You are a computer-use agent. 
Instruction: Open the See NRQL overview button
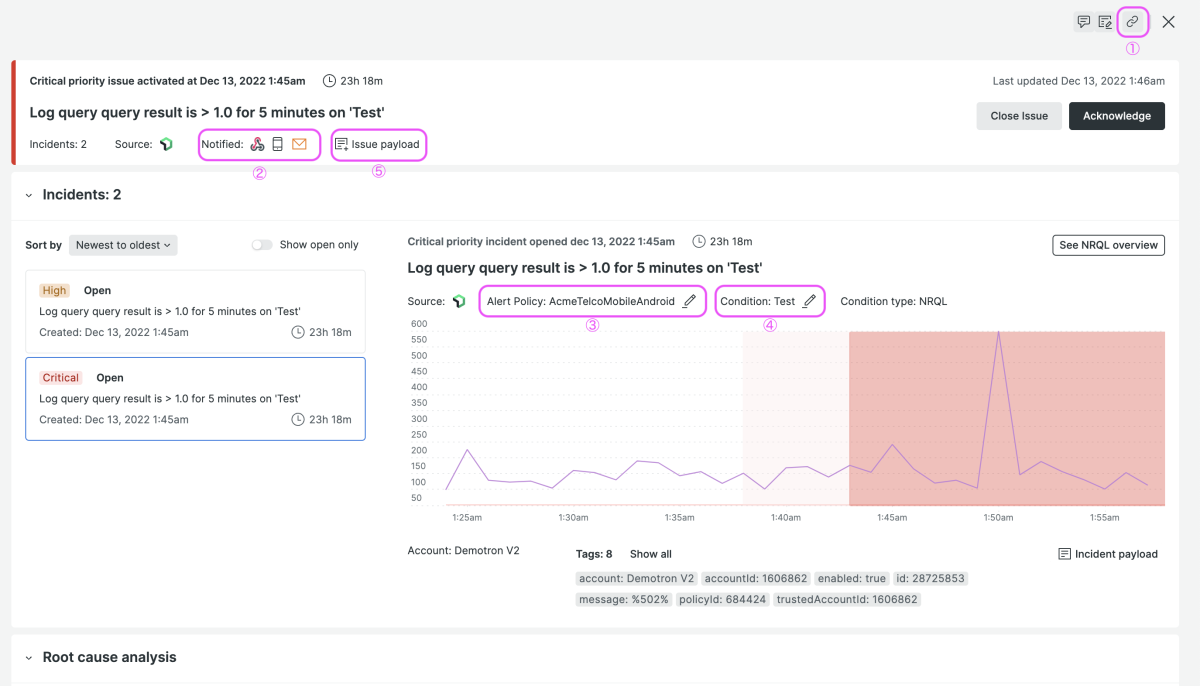tap(1108, 245)
